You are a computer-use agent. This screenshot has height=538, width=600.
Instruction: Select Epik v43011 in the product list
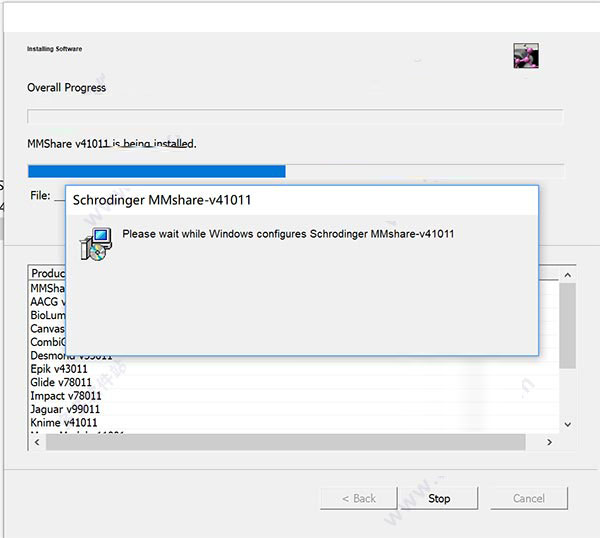[x=59, y=369]
